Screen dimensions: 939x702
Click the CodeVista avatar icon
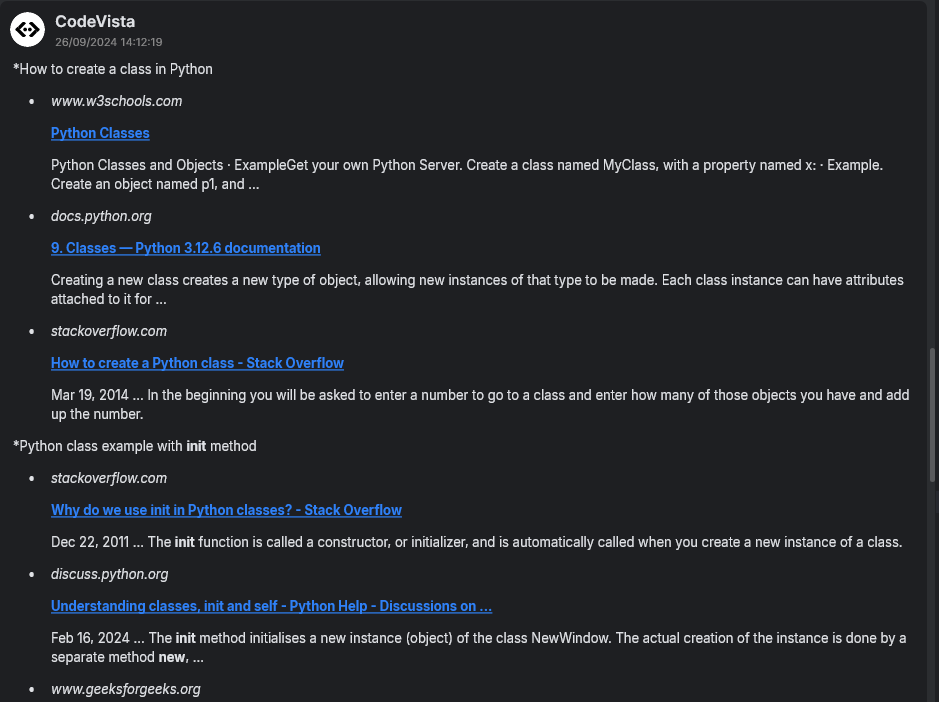[27, 30]
